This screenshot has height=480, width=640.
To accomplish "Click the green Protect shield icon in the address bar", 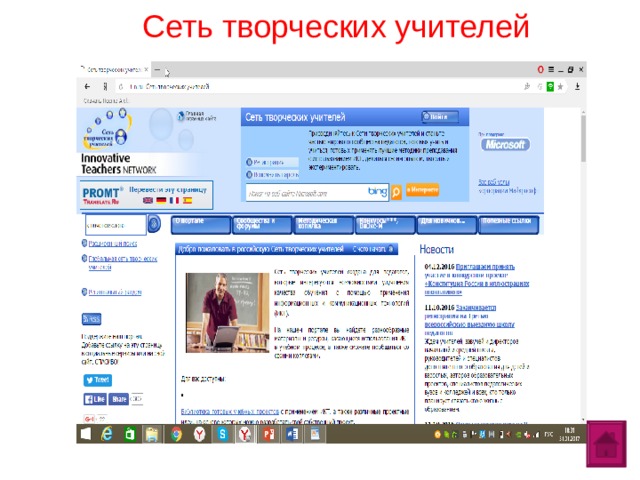I will click(550, 87).
